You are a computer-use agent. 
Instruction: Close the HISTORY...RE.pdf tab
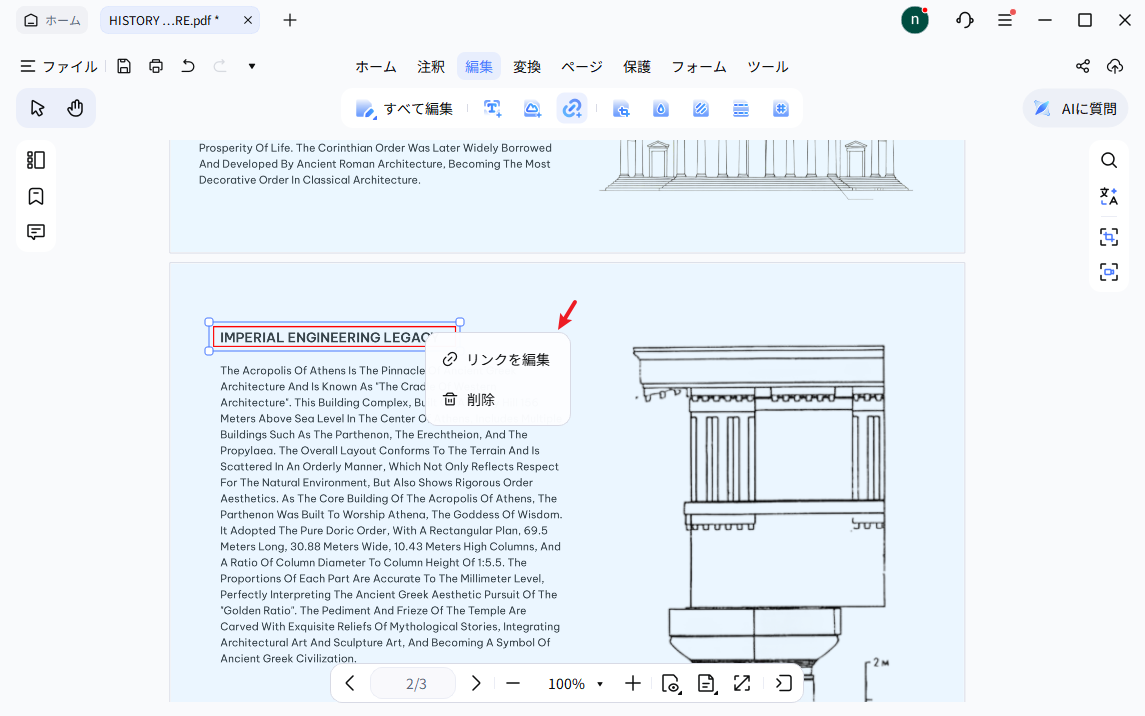[x=248, y=20]
